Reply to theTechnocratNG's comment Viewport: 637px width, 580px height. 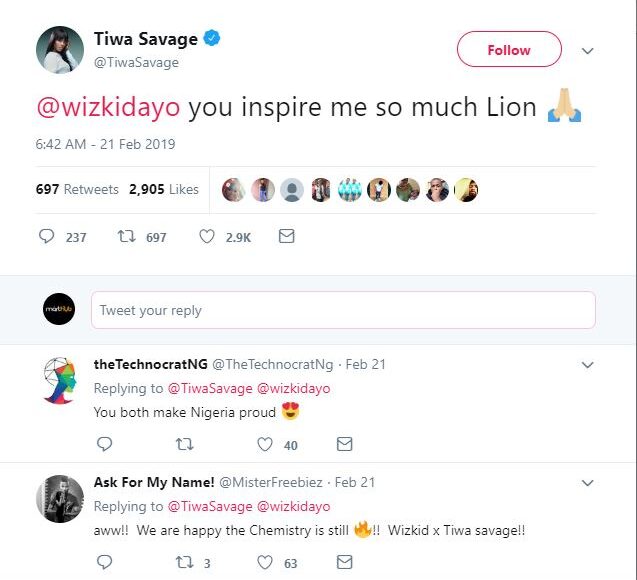[104, 444]
